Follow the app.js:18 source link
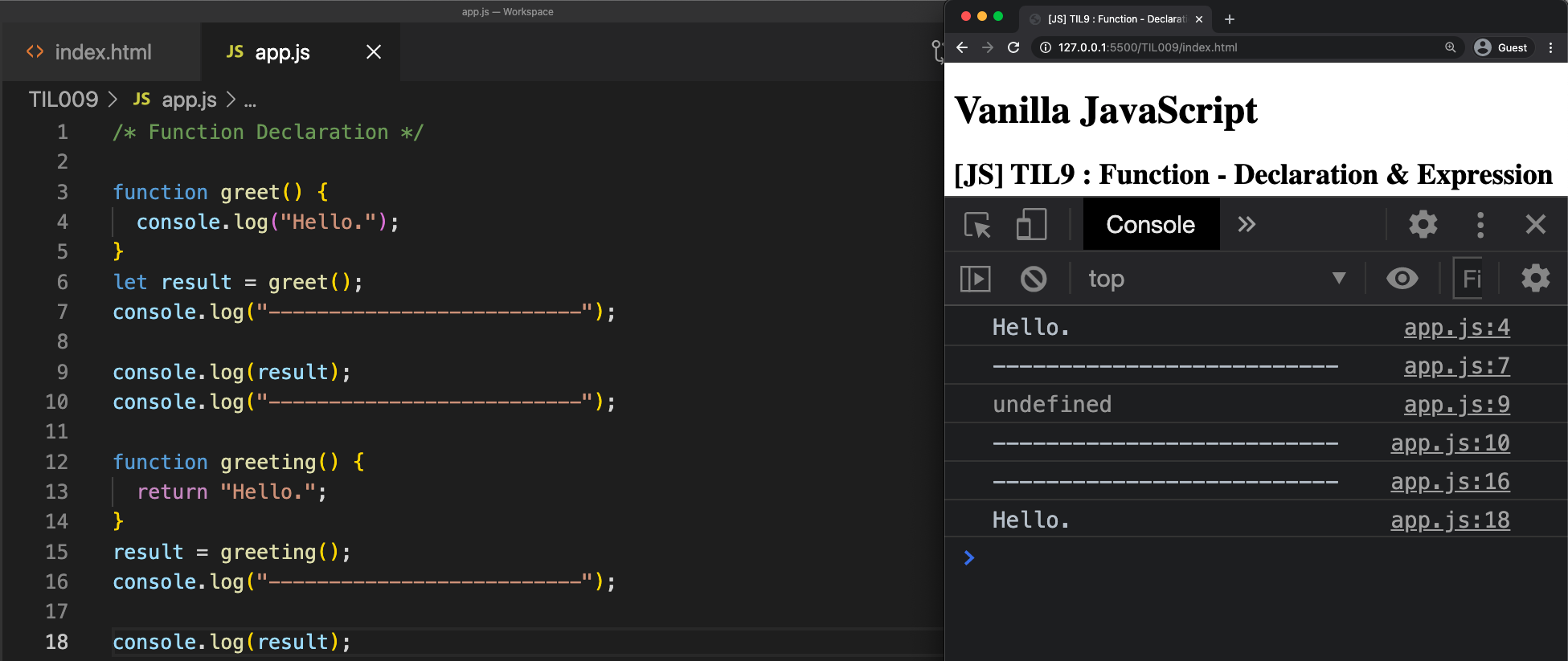1568x661 pixels. click(1450, 520)
